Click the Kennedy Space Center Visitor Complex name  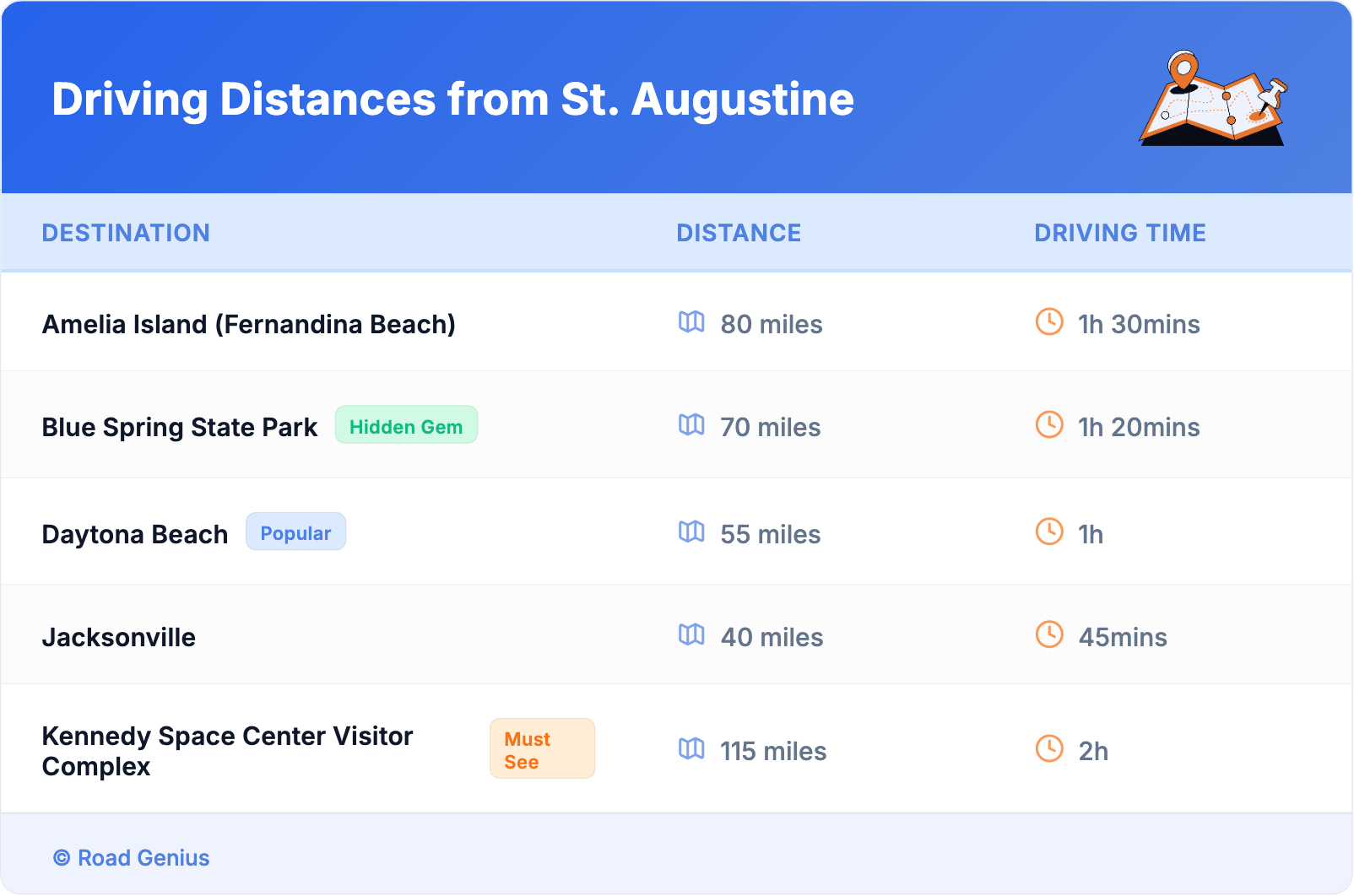[227, 751]
